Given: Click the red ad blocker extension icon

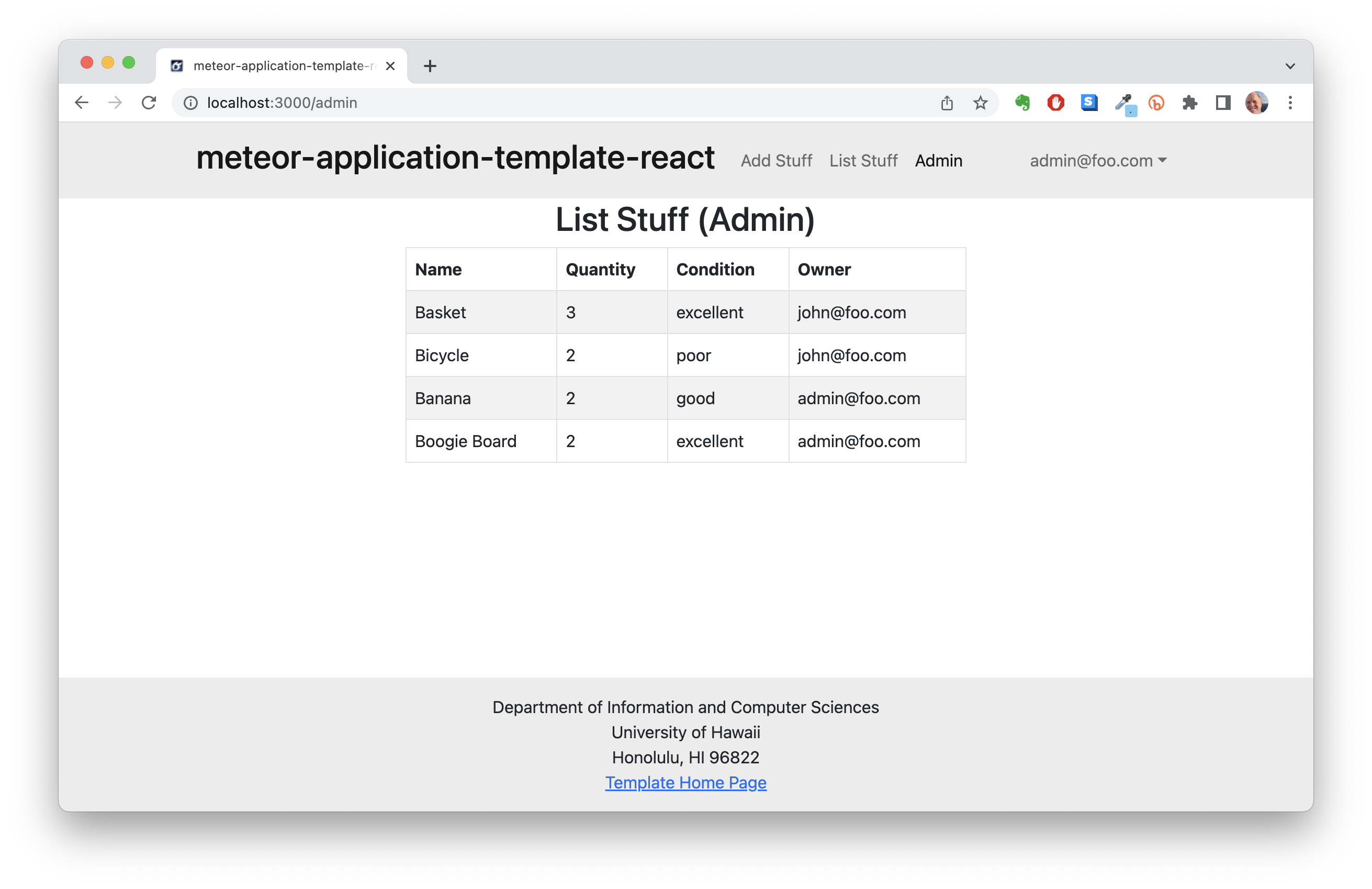Looking at the screenshot, I should [x=1055, y=103].
